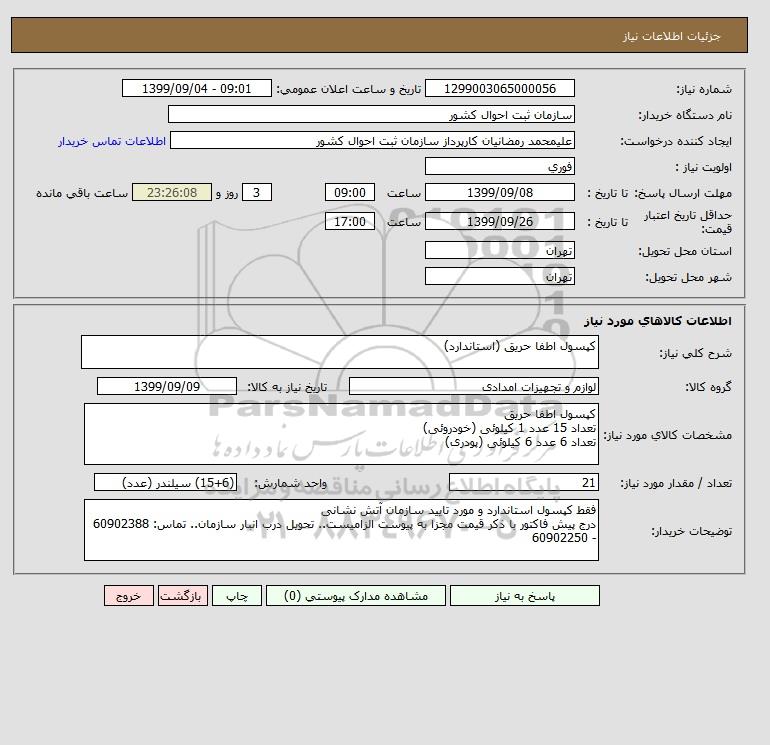Click the 'بازگشت' back button
Viewport: 770px width, 745px height.
click(x=183, y=596)
